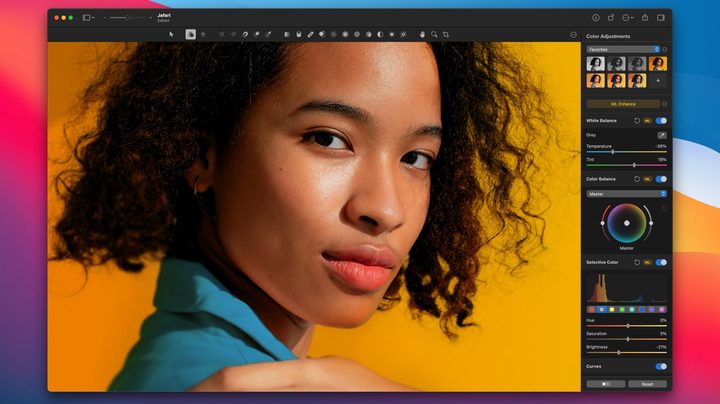Select the magenta Selective Color swatch
Screen dimensions: 720x404
pos(662,309)
